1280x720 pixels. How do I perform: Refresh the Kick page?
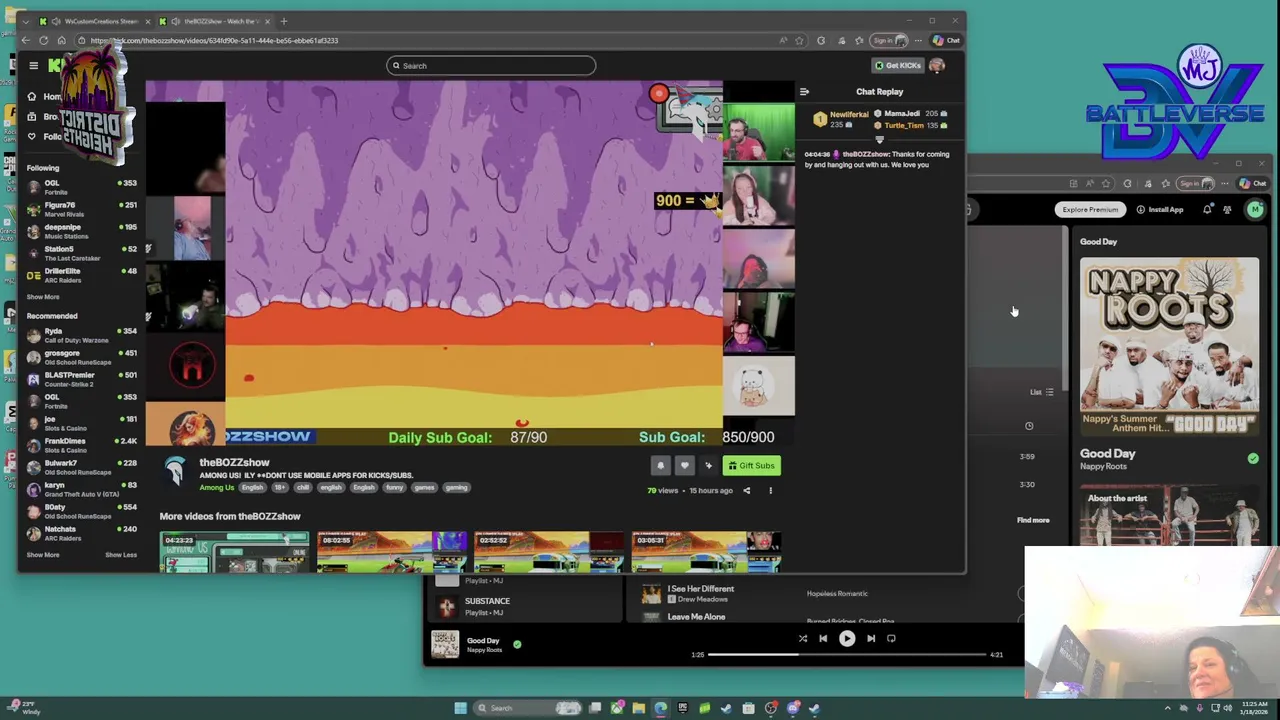pos(43,41)
